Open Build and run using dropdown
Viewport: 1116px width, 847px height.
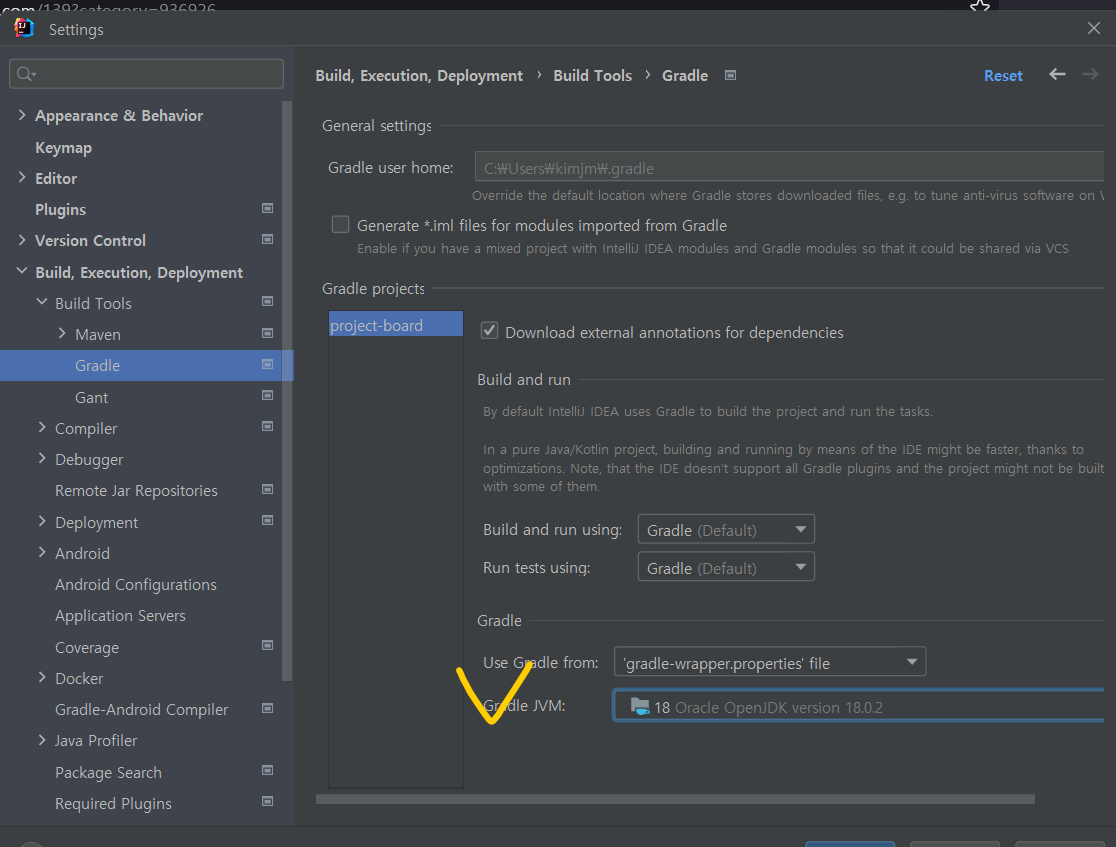point(726,530)
